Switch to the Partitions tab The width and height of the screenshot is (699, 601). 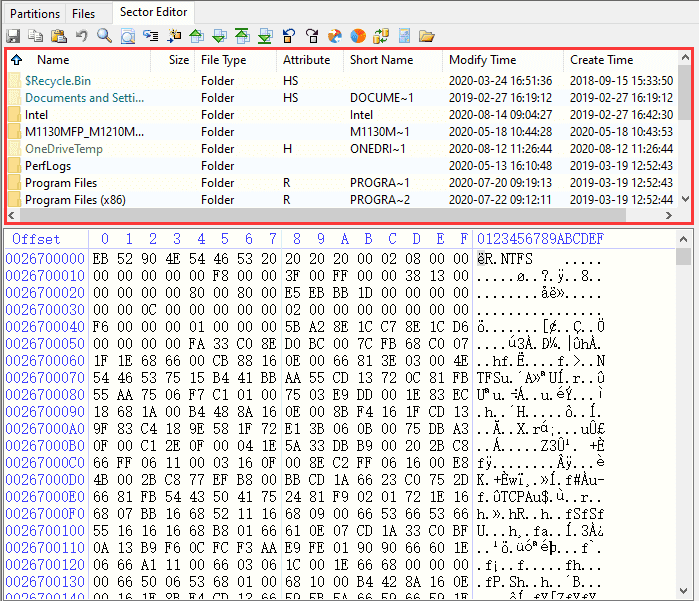(x=34, y=13)
